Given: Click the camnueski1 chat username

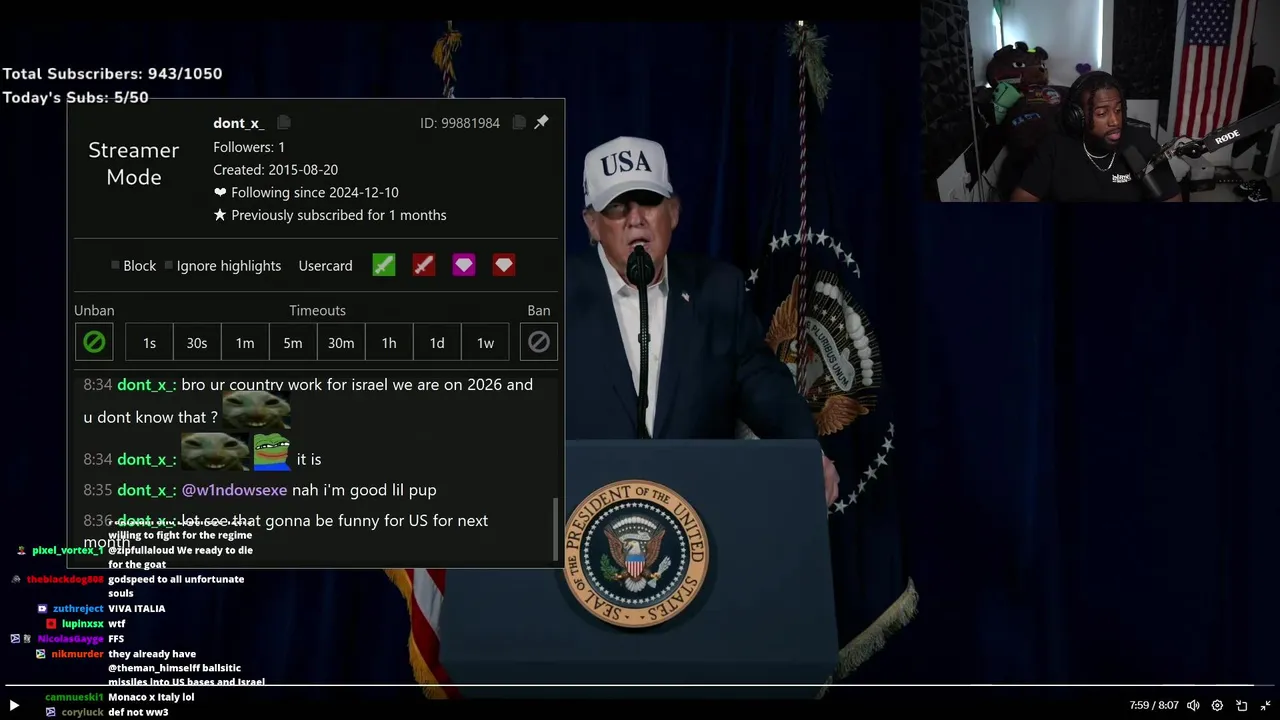Looking at the screenshot, I should click(74, 697).
